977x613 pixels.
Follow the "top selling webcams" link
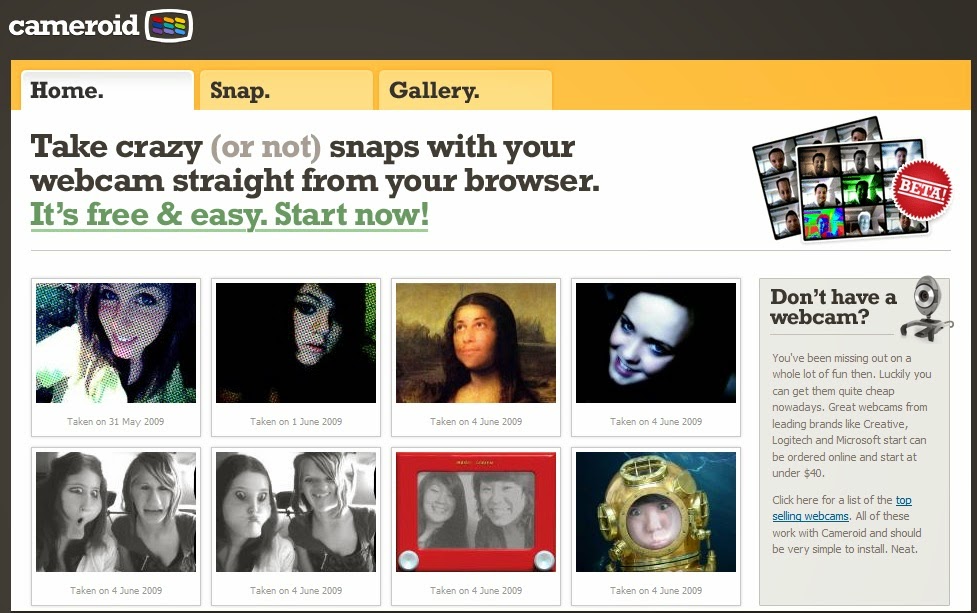click(842, 508)
